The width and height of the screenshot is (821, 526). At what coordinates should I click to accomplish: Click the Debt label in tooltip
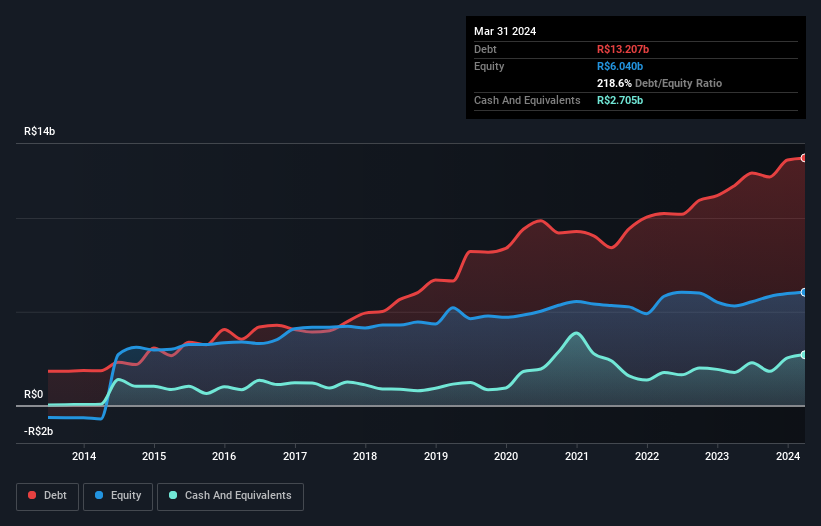[x=485, y=49]
